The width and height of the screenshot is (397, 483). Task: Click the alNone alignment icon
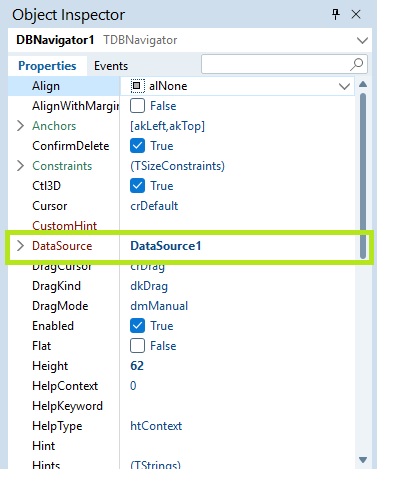(x=137, y=86)
